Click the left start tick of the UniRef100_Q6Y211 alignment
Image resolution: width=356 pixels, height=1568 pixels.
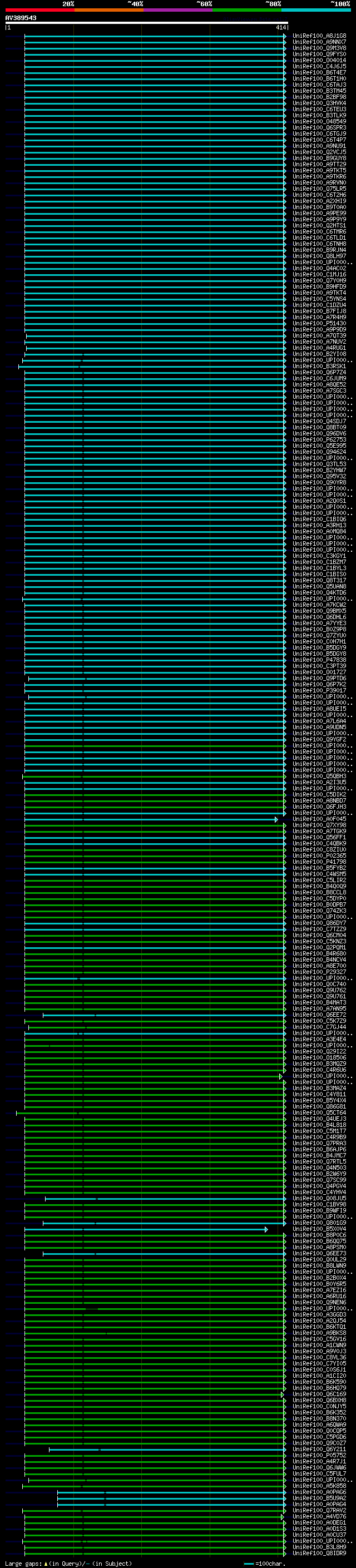(x=50, y=1450)
